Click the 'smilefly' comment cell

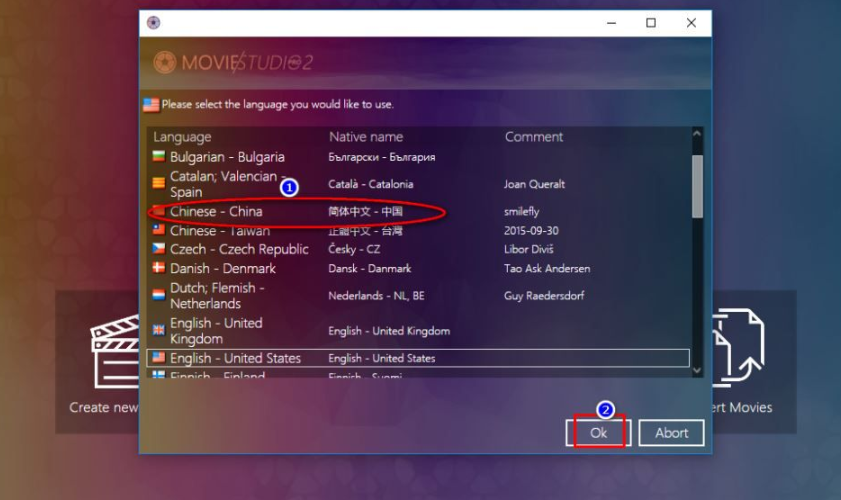[521, 211]
